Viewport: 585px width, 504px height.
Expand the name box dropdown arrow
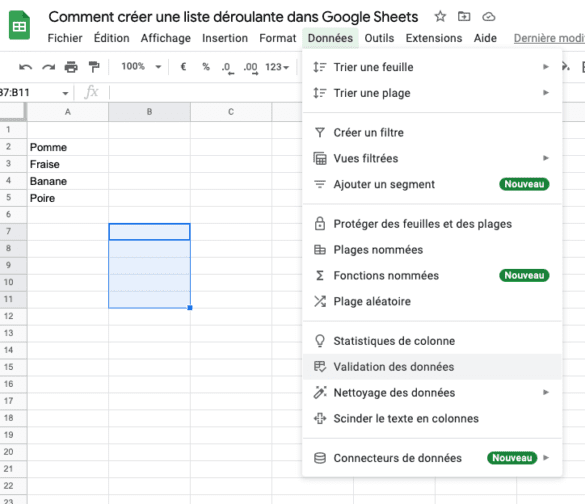(65, 93)
